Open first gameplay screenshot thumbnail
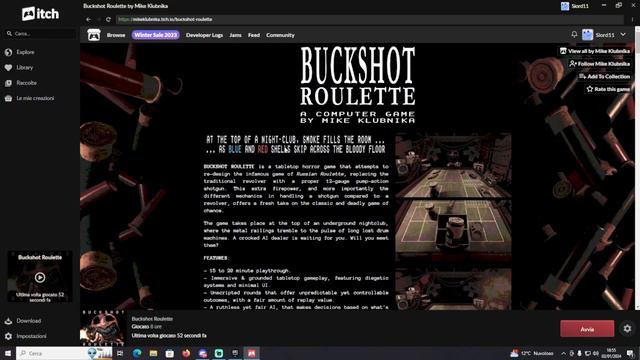The height and width of the screenshot is (360, 640). click(453, 165)
